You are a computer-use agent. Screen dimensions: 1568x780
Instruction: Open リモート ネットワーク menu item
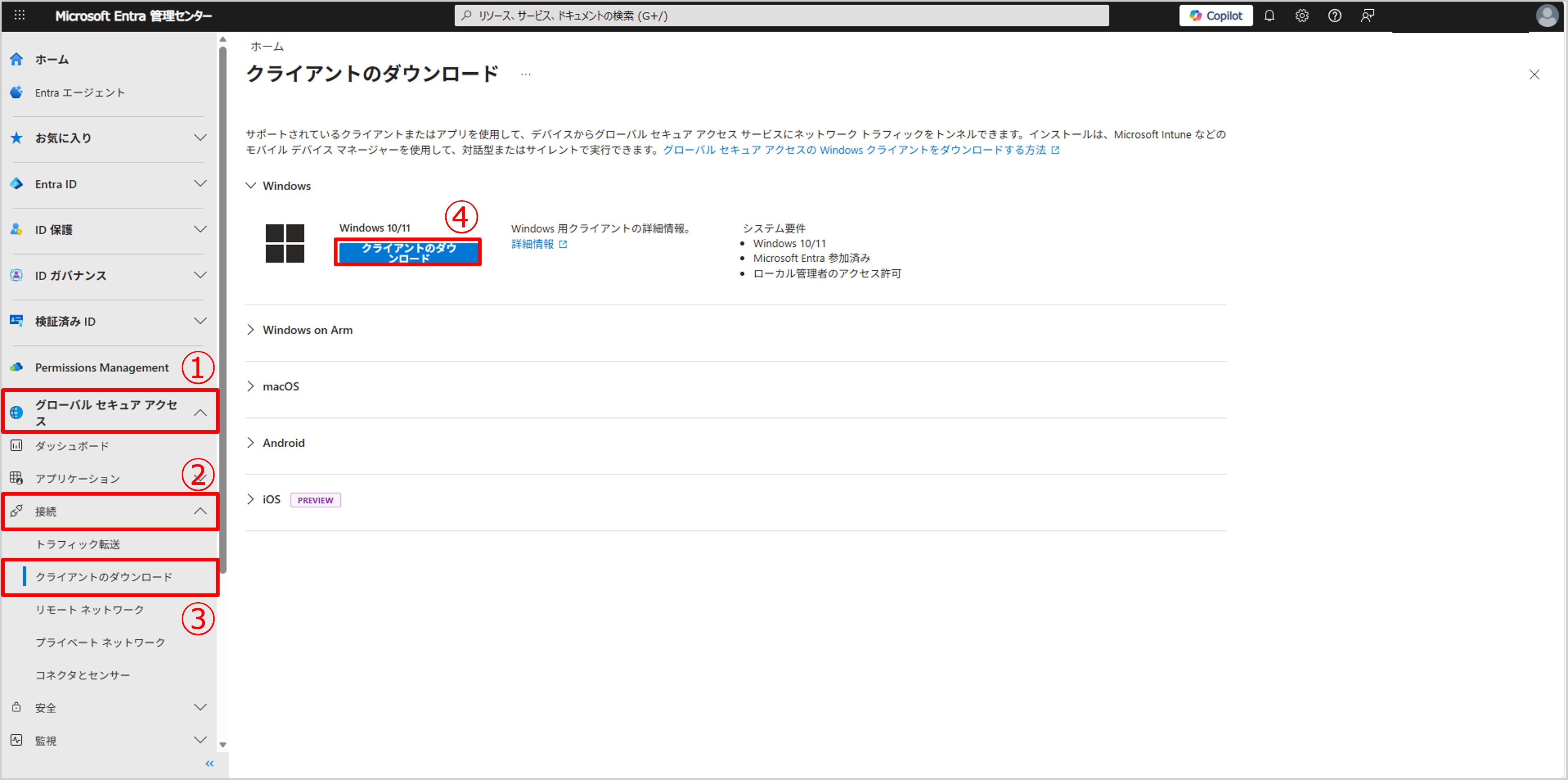(x=90, y=610)
